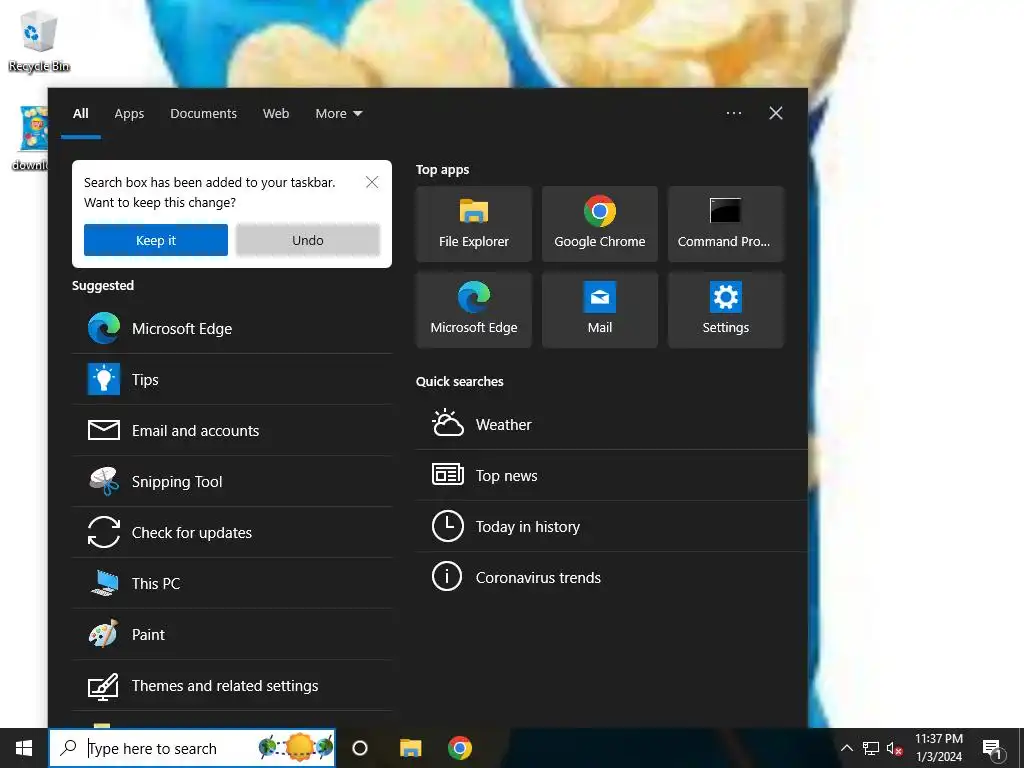
Task: Open This PC
Action: pos(232,583)
